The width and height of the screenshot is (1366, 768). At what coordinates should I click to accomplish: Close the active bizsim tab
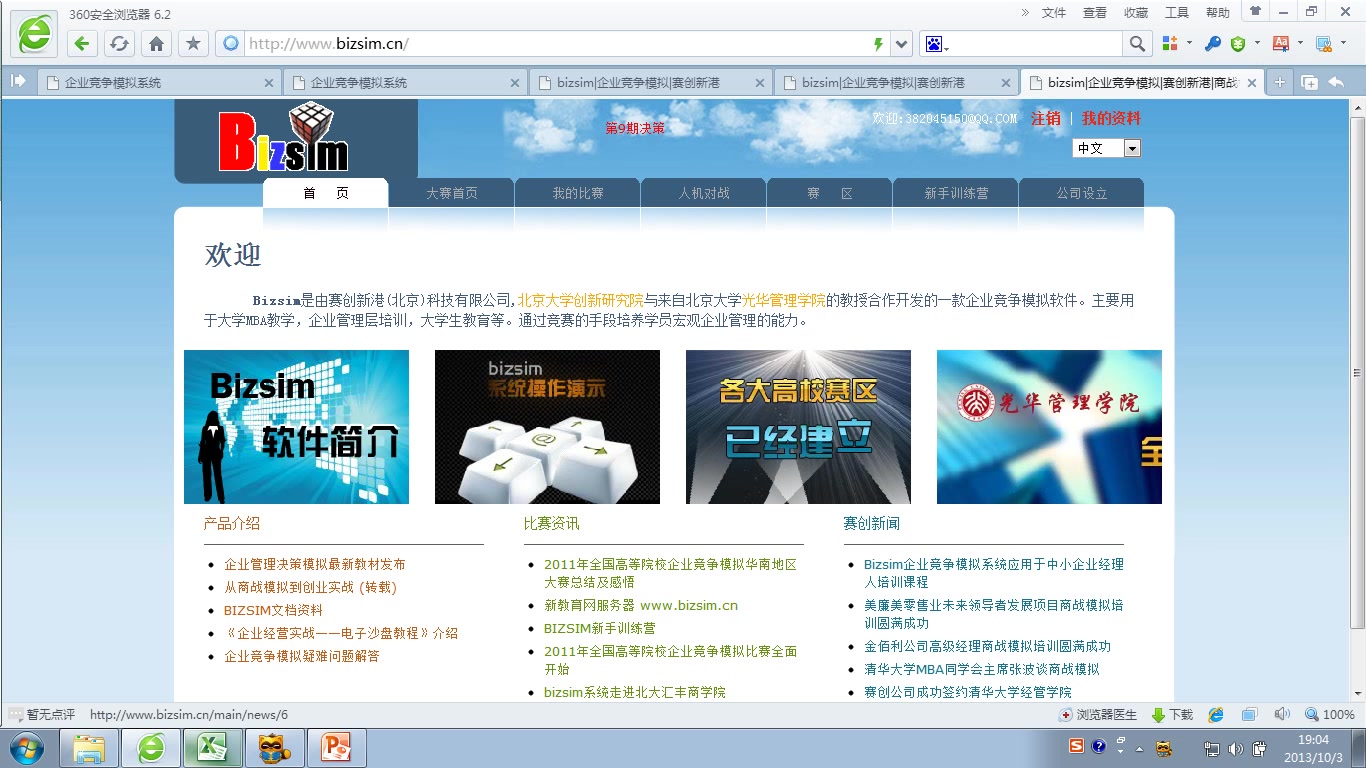tap(1250, 83)
